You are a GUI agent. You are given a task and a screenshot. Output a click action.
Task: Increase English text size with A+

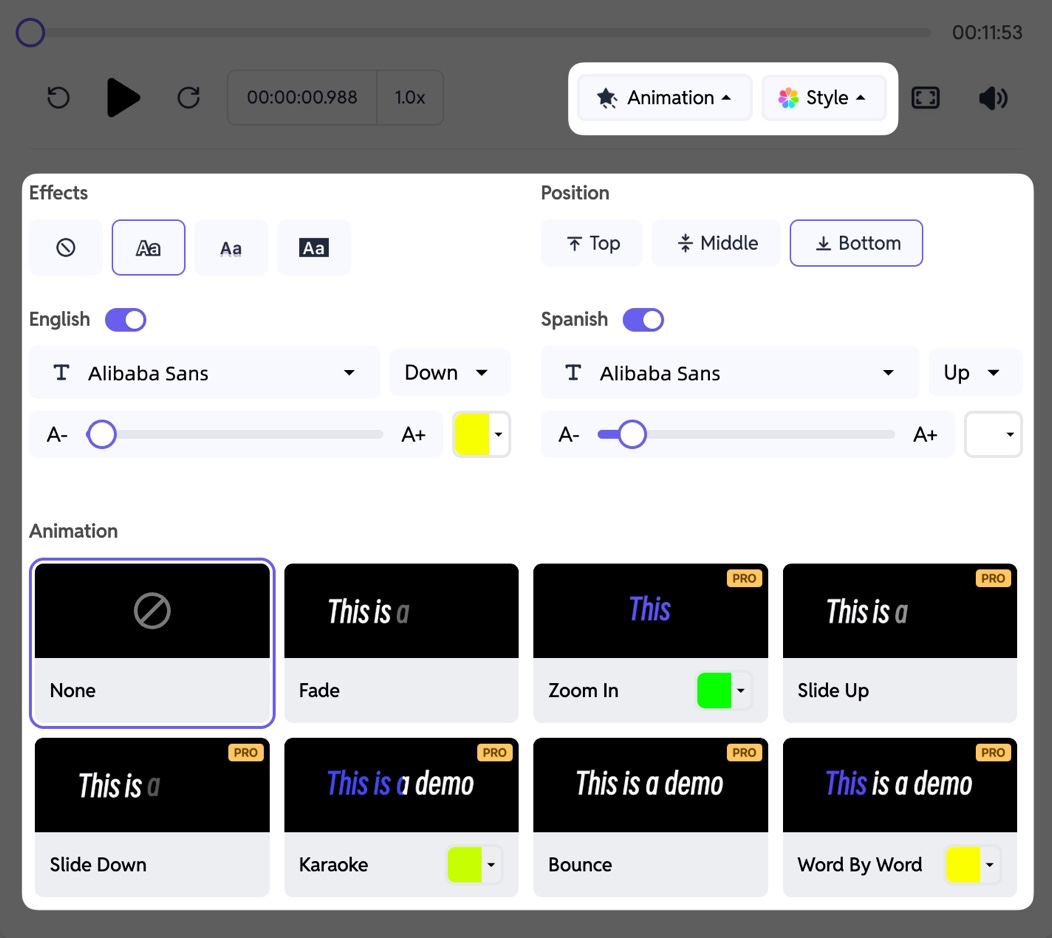point(413,435)
